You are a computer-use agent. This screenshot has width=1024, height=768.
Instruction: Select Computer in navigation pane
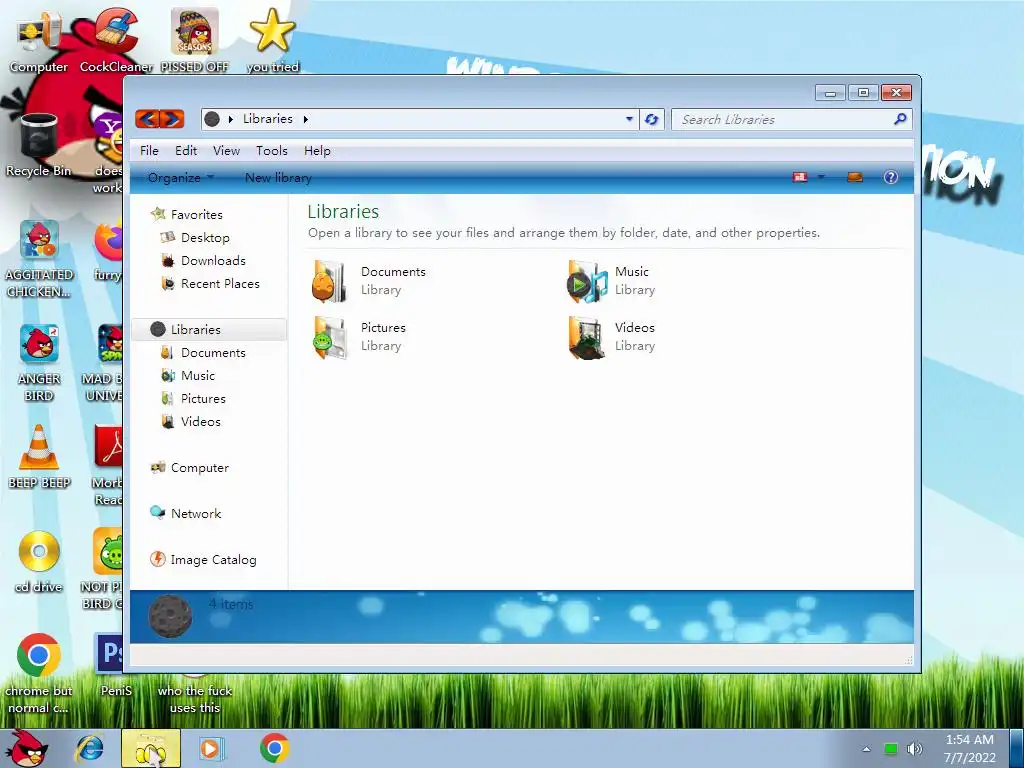(x=199, y=468)
